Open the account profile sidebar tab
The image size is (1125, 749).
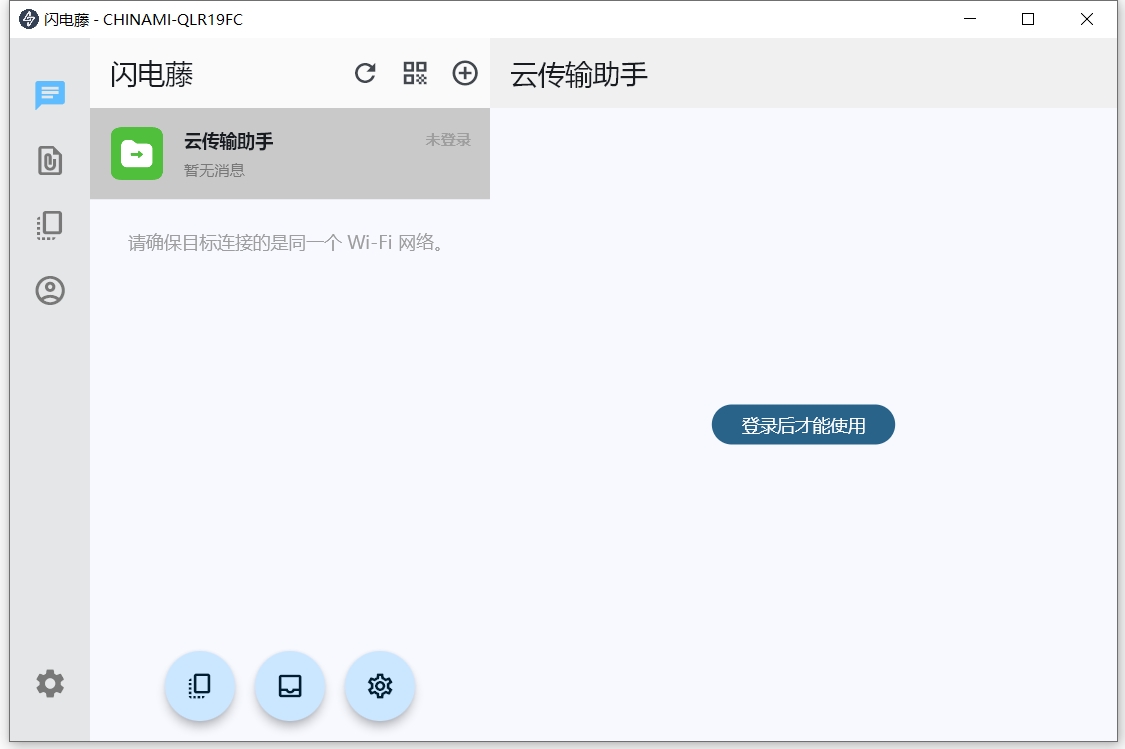click(x=50, y=291)
